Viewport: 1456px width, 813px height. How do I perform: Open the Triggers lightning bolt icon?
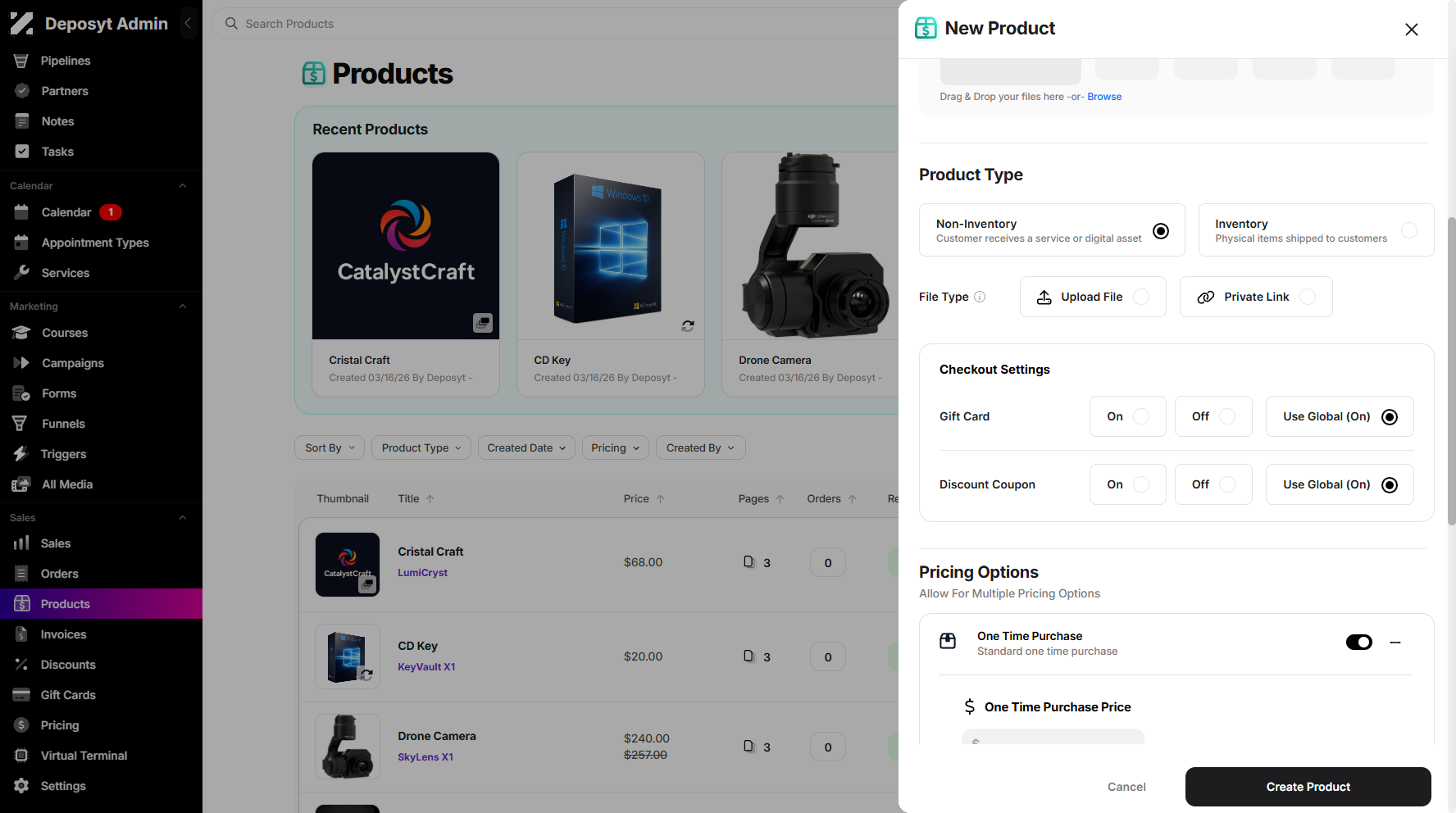pos(21,454)
